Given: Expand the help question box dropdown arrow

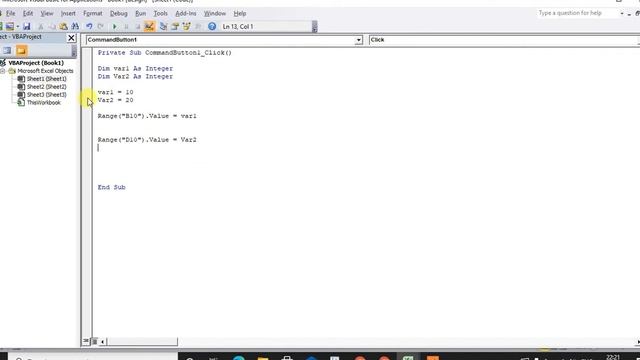Looking at the screenshot, I should pos(622,13).
